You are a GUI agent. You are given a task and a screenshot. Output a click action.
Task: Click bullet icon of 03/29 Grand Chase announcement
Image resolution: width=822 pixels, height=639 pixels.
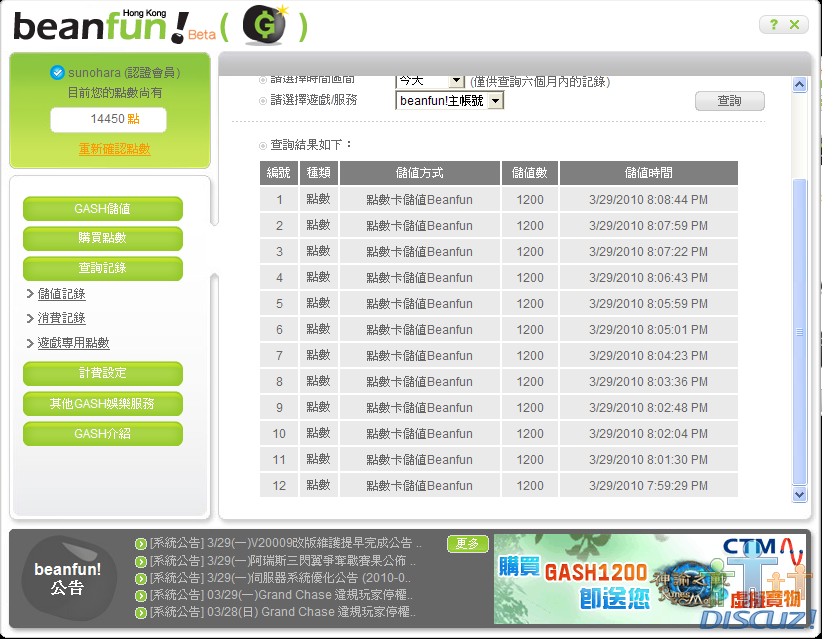point(140,596)
